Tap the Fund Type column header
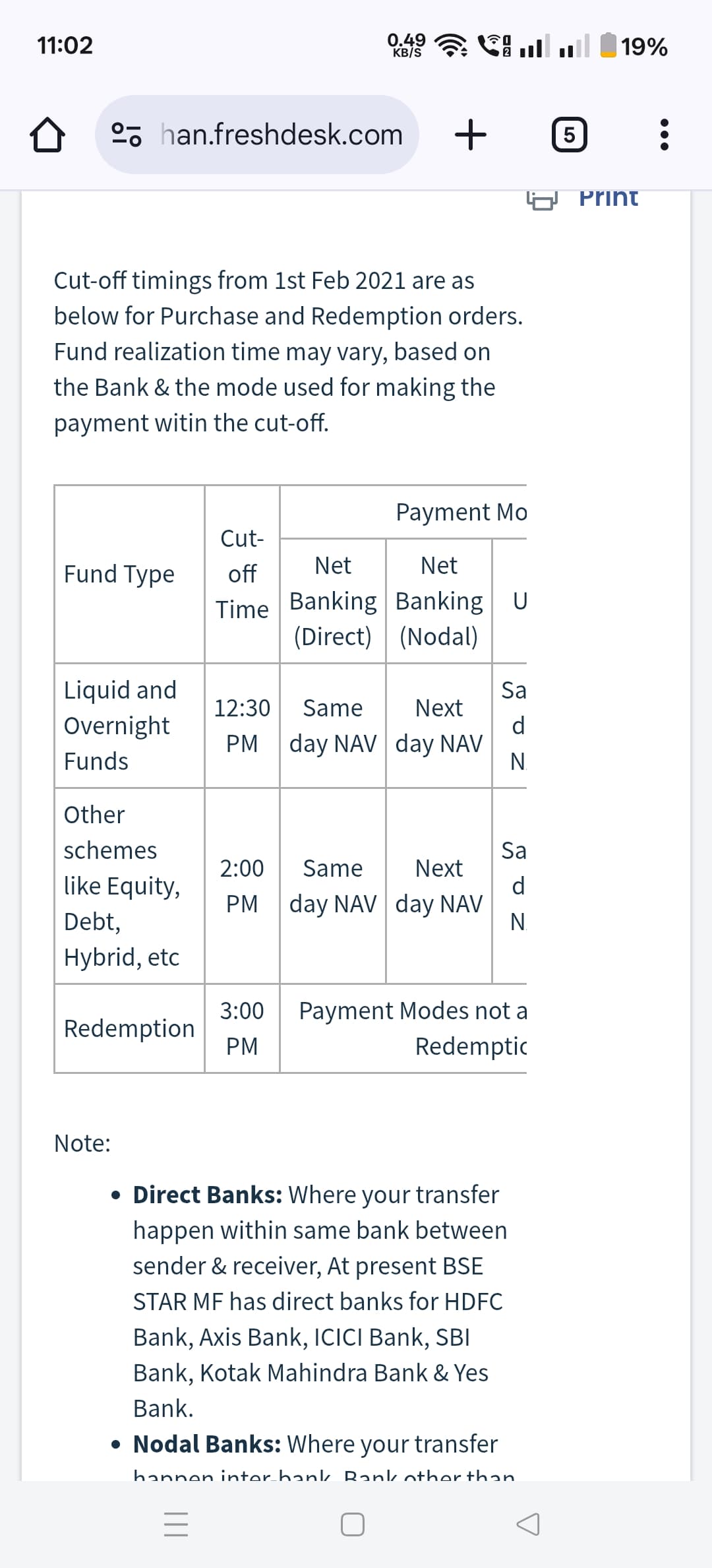 (119, 574)
